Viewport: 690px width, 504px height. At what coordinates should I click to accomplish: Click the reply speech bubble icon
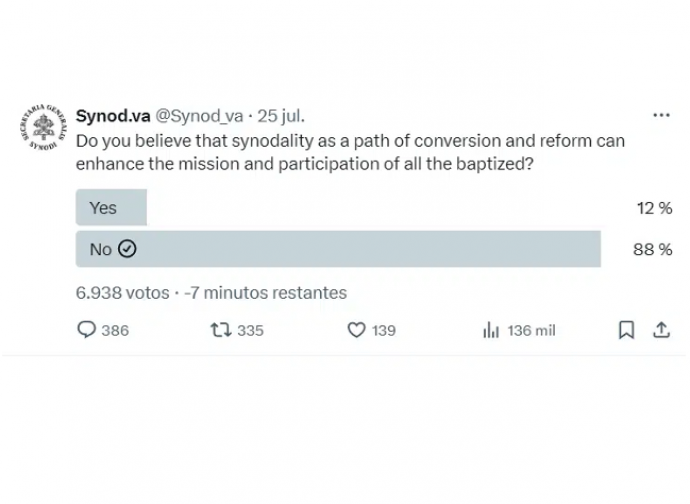pos(86,330)
